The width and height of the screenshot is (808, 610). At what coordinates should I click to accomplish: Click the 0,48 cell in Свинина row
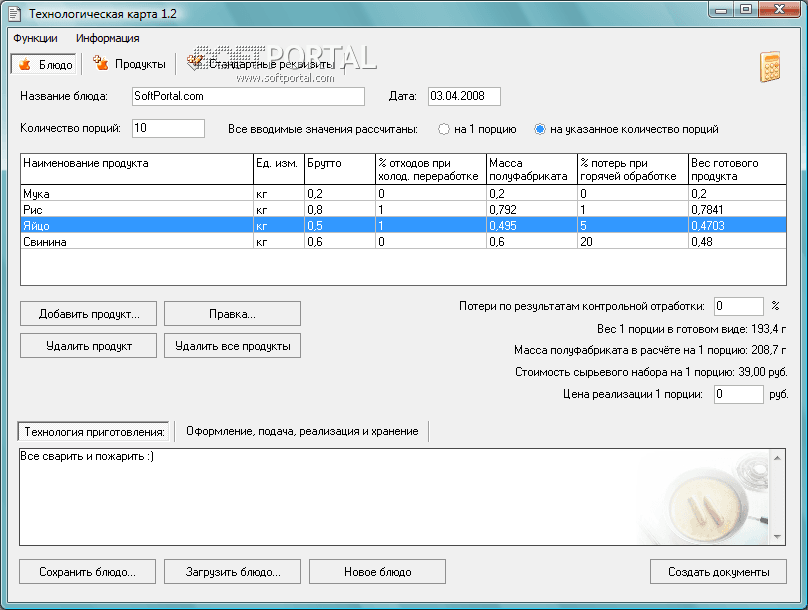point(737,242)
